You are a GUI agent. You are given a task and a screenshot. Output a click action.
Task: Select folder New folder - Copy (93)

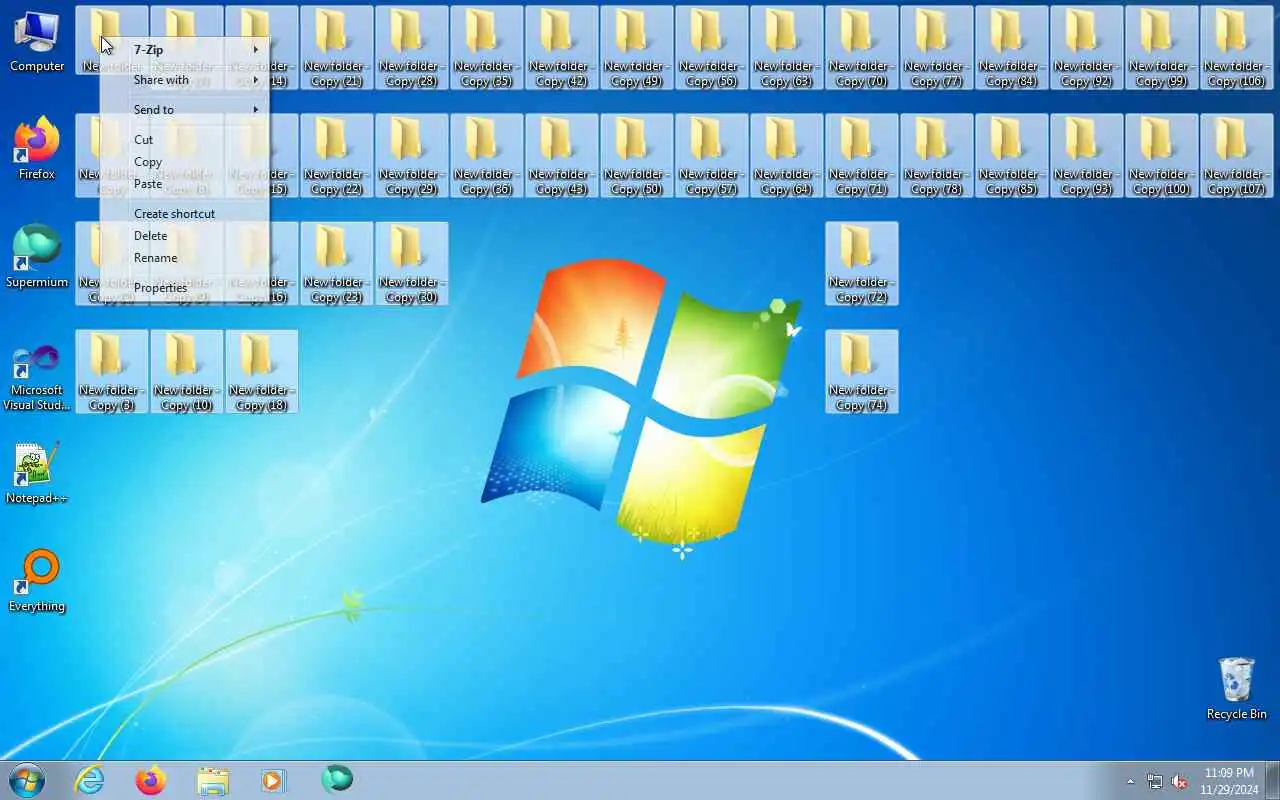(1087, 156)
